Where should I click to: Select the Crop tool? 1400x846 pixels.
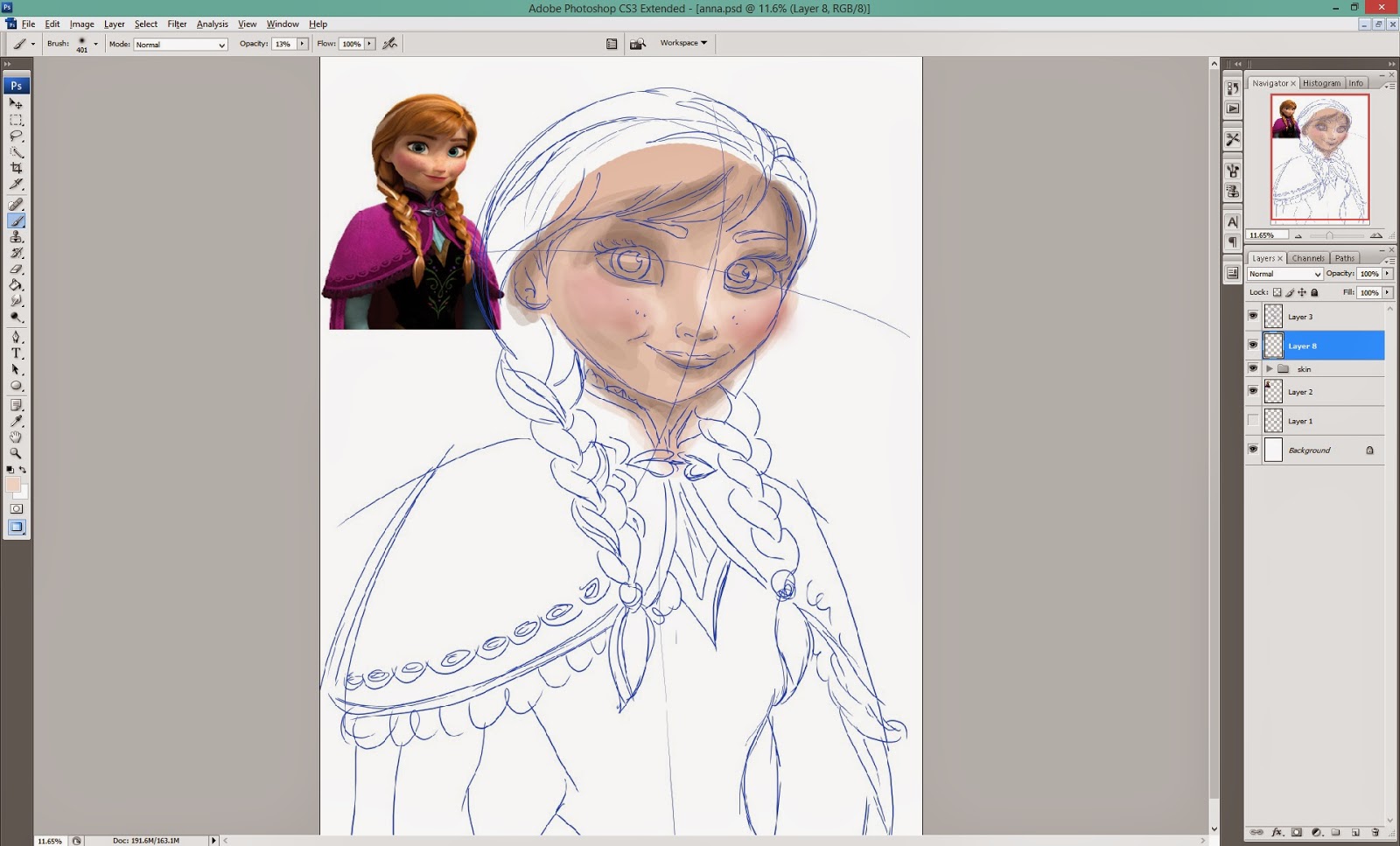[16, 168]
